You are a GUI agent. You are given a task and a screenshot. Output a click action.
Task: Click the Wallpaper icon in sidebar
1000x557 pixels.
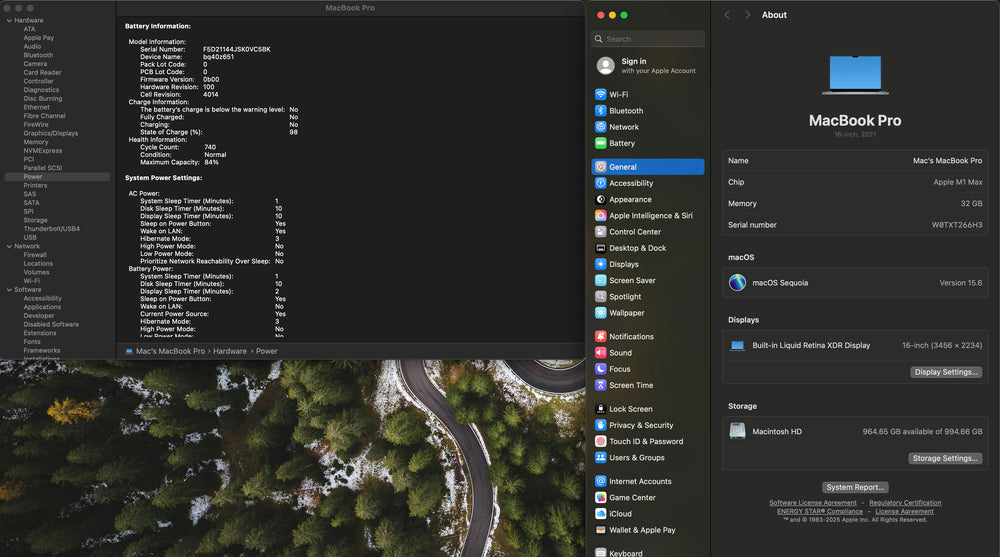click(600, 313)
